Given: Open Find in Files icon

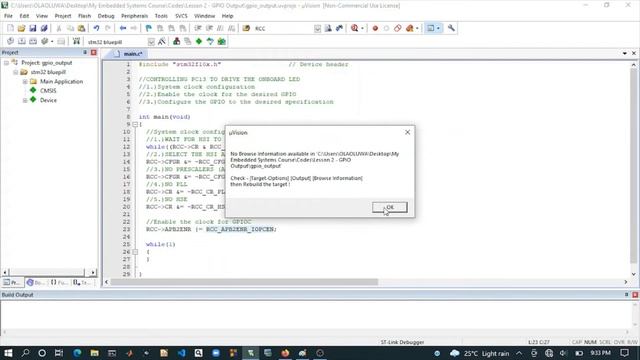Looking at the screenshot, I should coord(246,28).
